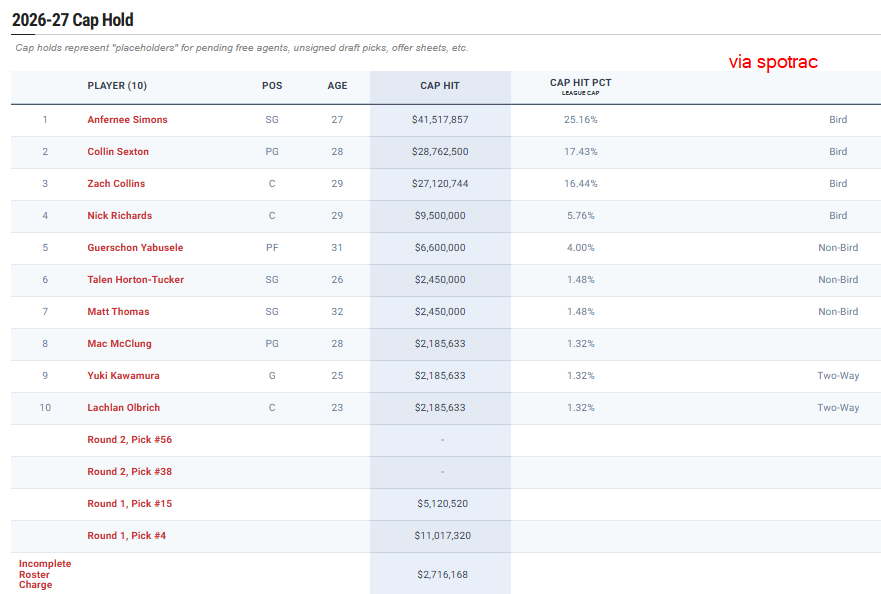Click Lachlan Olbrich link
881x594 pixels.
(x=123, y=408)
